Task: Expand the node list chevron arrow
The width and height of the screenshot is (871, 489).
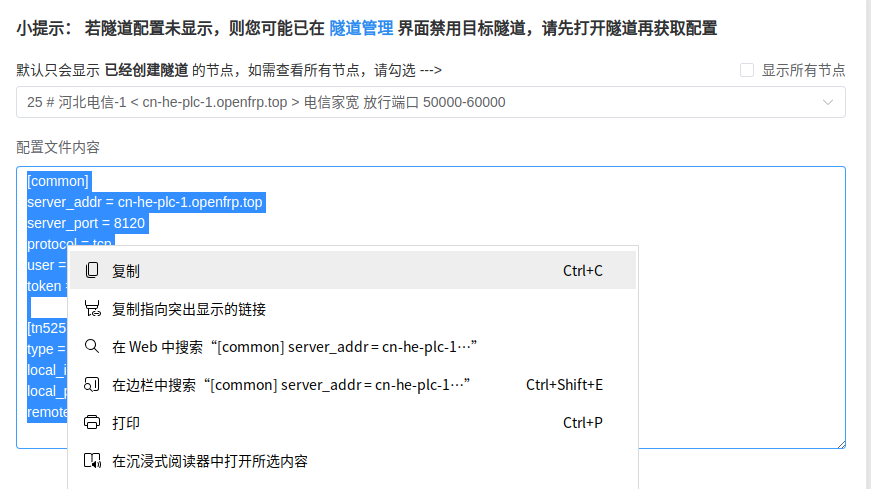Action: point(828,102)
